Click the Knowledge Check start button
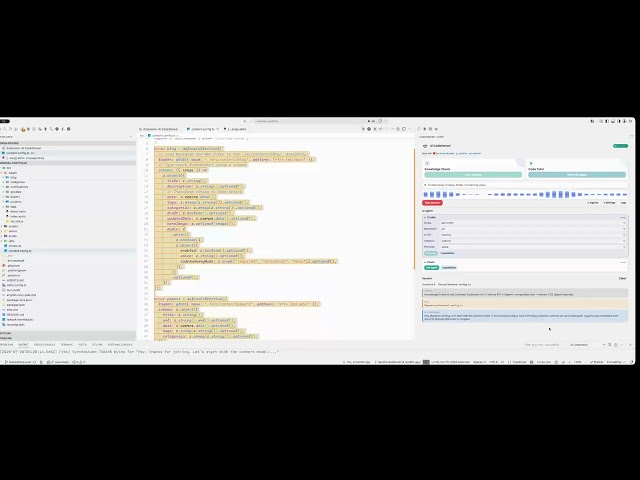The height and width of the screenshot is (480, 640). coord(473,175)
